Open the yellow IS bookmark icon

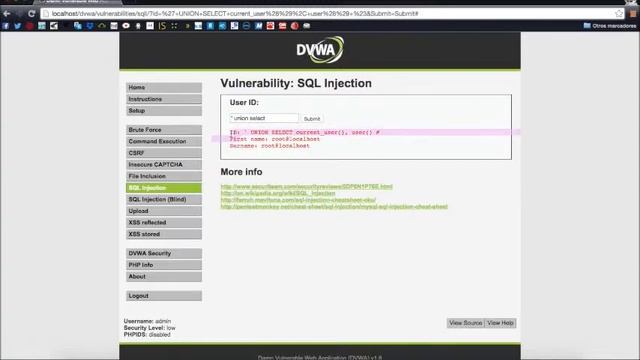click(x=162, y=26)
